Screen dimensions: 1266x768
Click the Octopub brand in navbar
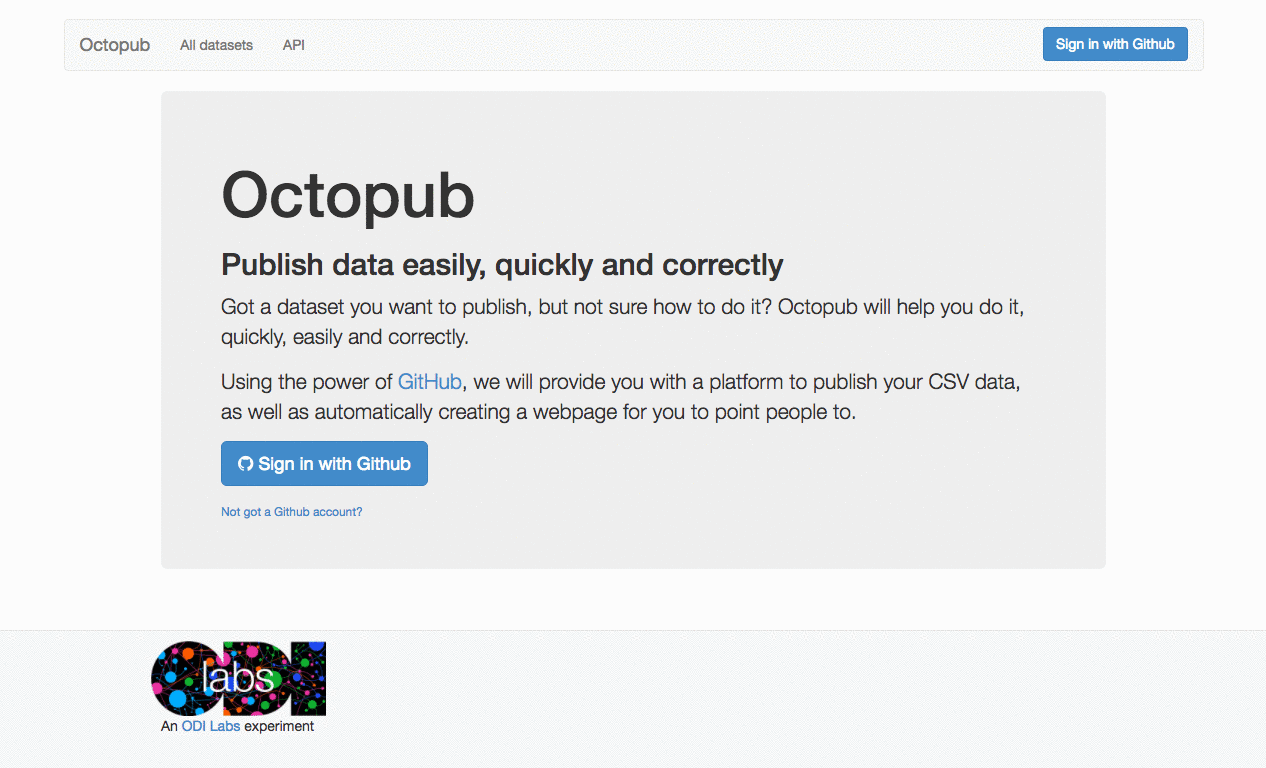(x=115, y=45)
